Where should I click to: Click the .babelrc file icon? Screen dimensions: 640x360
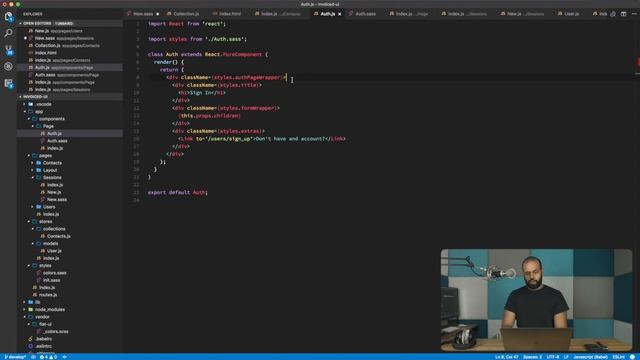tap(31, 339)
